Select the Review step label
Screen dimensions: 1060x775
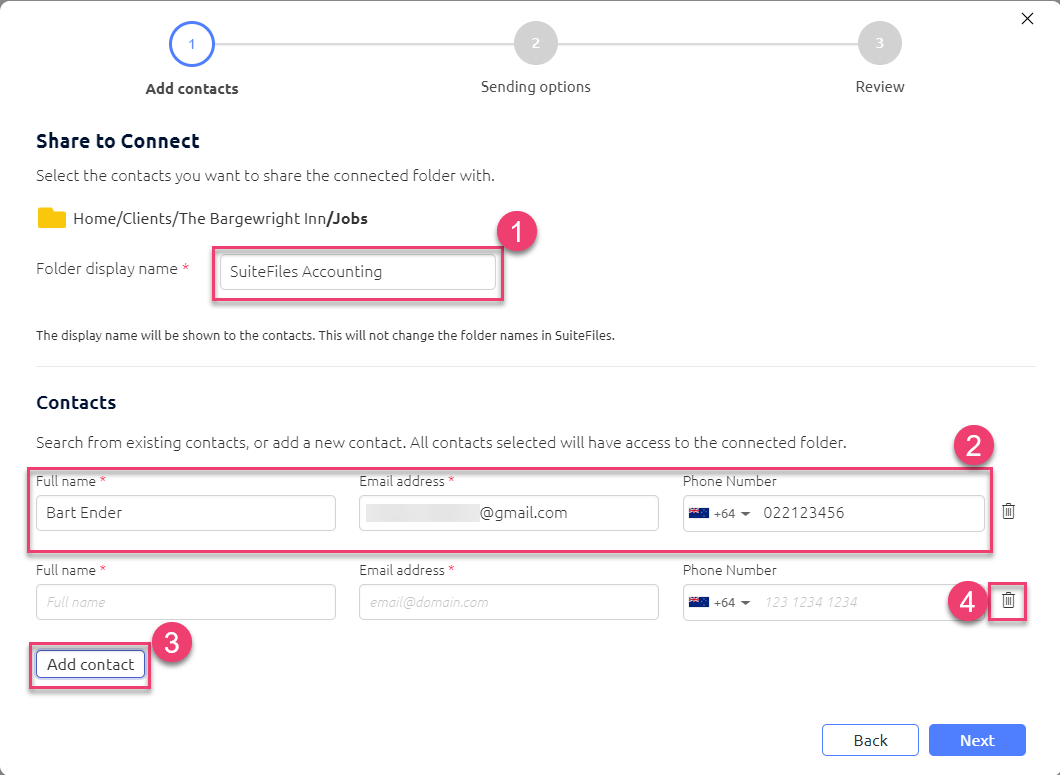[879, 88]
